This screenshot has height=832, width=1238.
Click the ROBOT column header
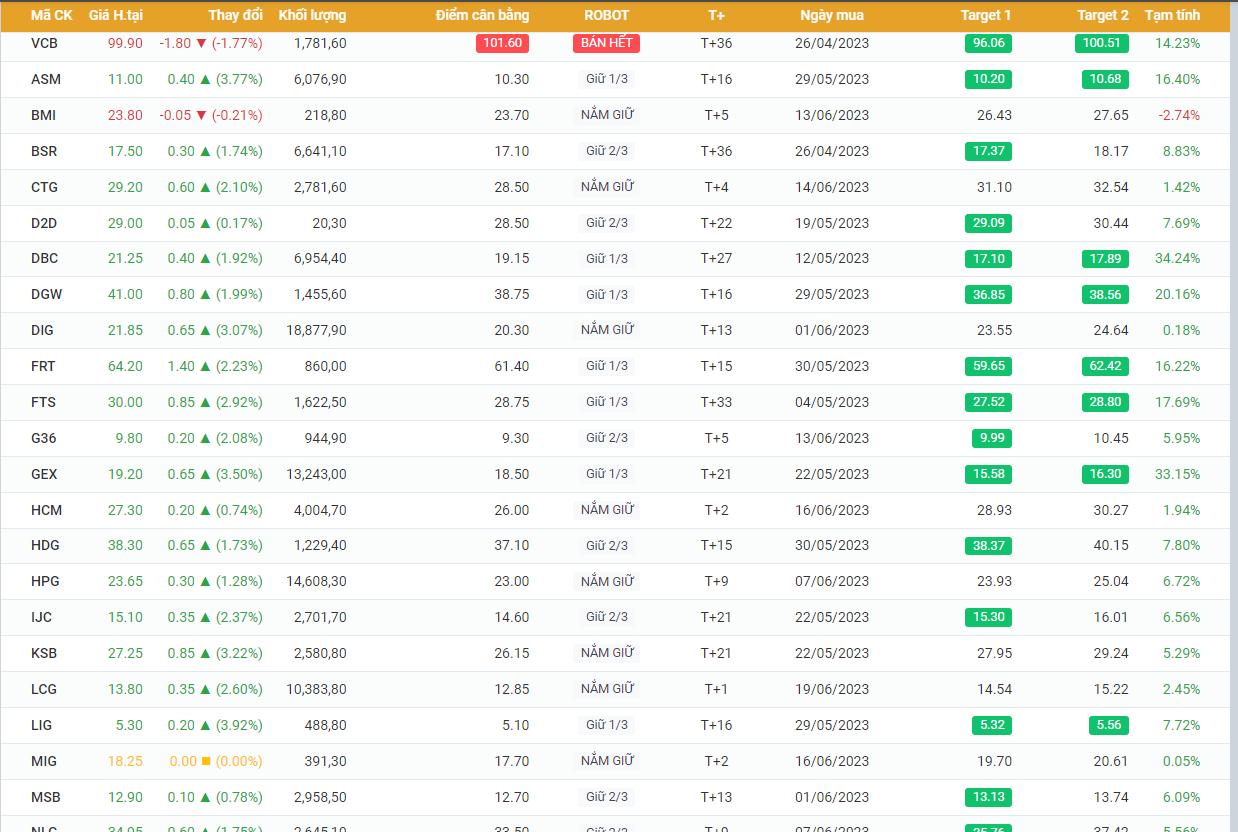pos(606,15)
